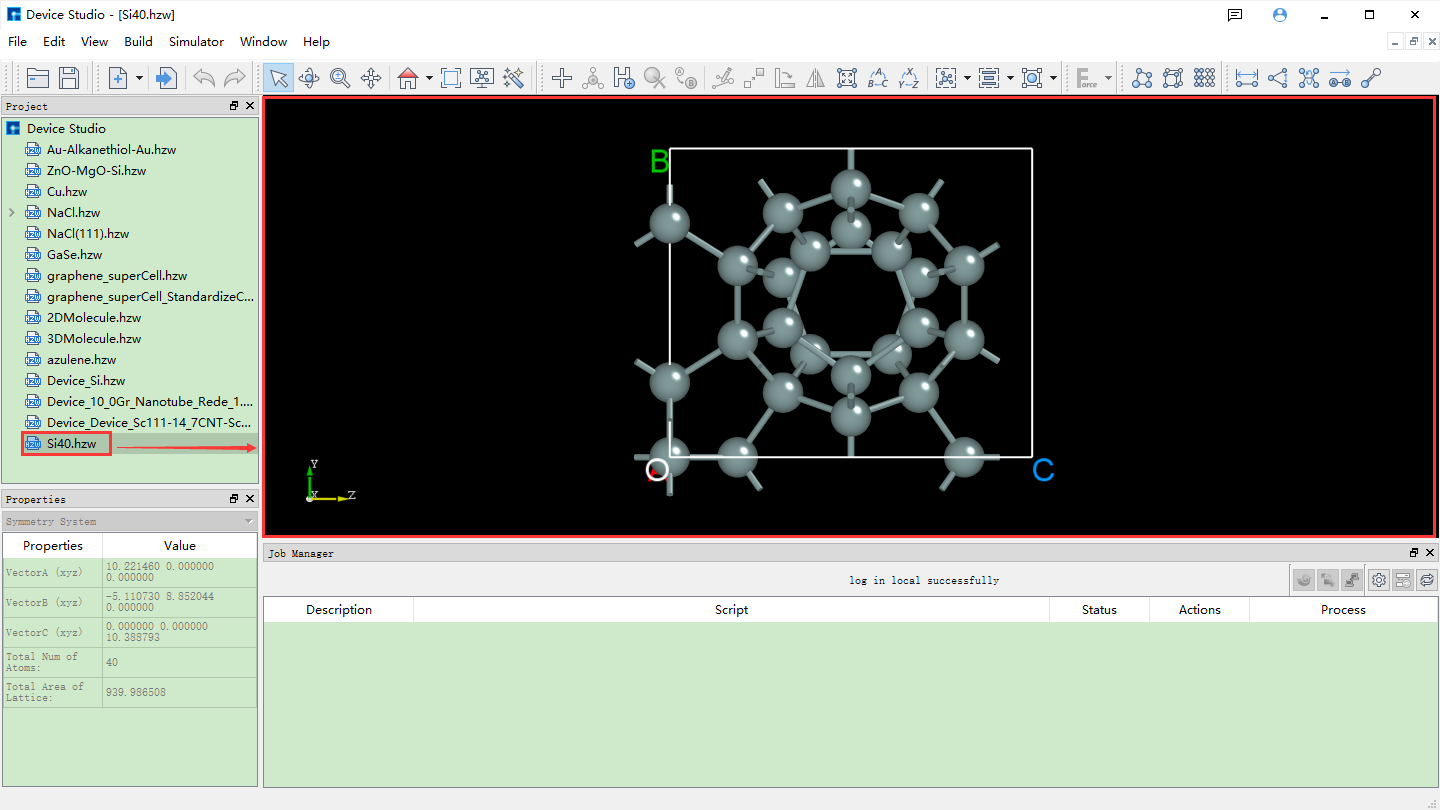This screenshot has width=1440, height=810.
Task: Open the home view dropdown arrow
Action: [429, 78]
